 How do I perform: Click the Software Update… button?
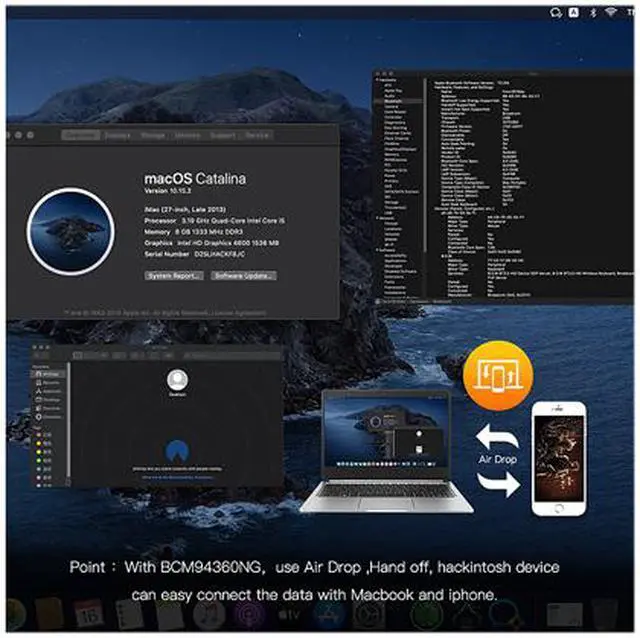coord(244,276)
